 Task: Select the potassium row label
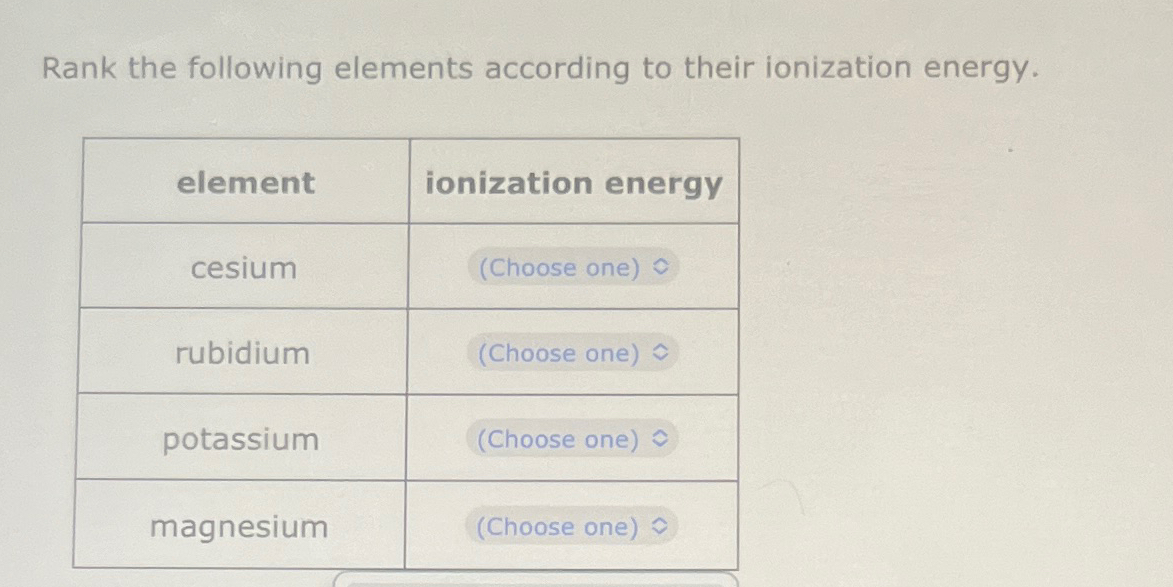coord(240,440)
